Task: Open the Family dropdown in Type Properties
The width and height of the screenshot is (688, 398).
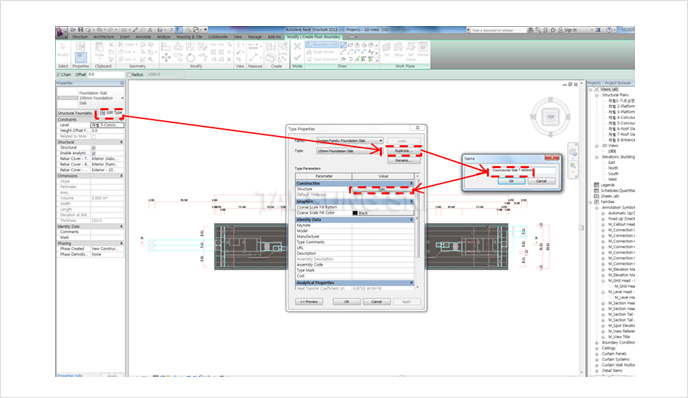Action: (380, 140)
